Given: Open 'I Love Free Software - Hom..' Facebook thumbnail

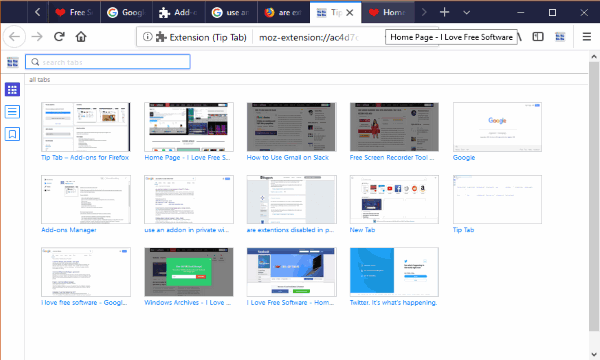Looking at the screenshot, I should [292, 272].
